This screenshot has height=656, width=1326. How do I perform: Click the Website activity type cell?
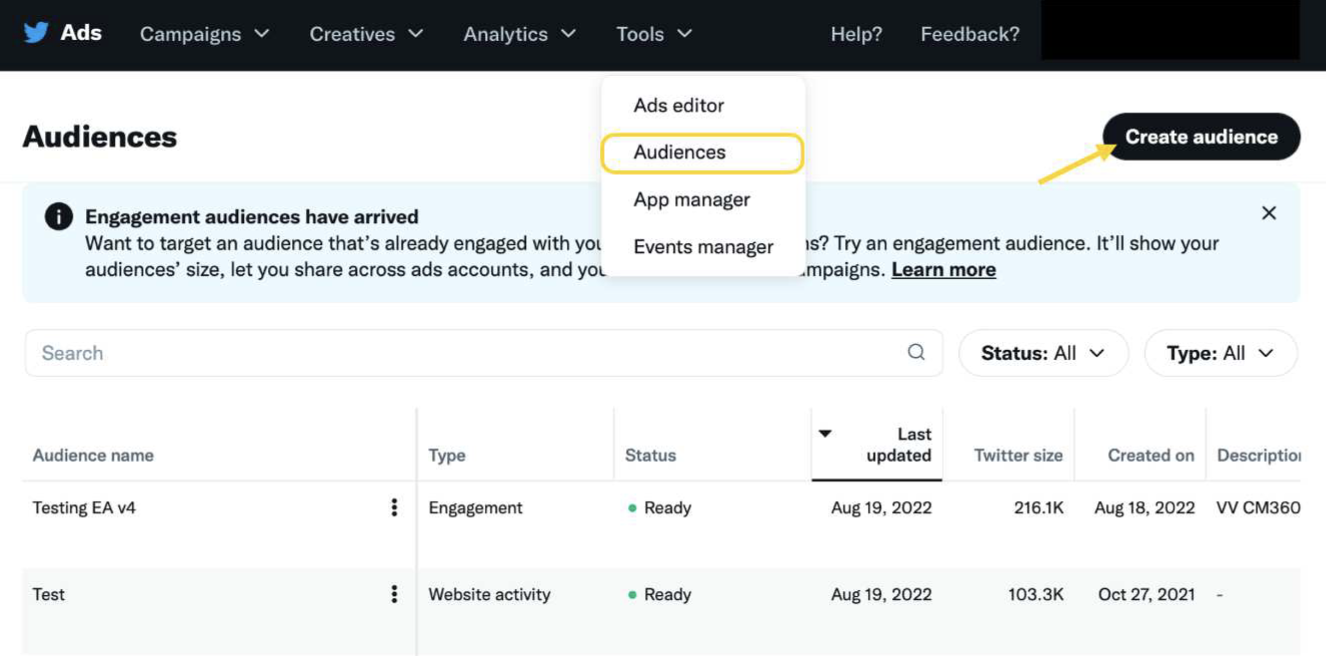490,594
